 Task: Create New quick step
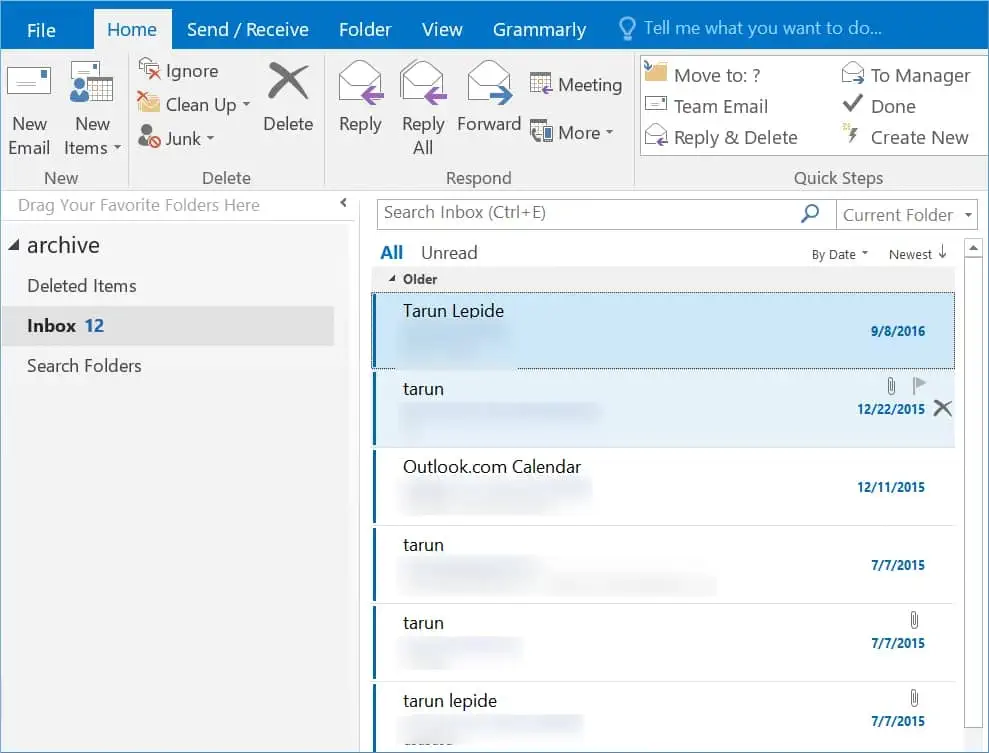905,137
